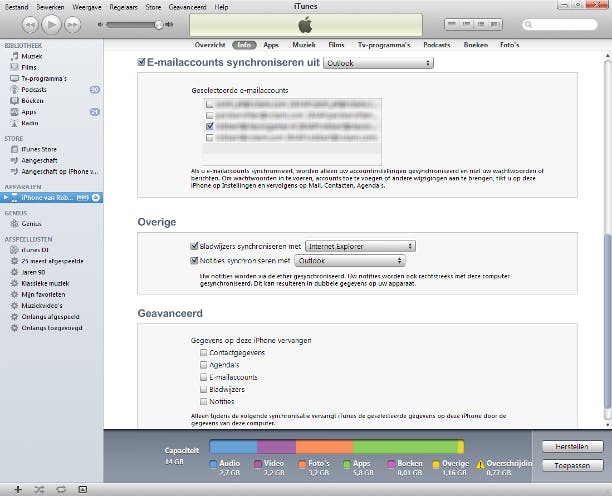
Task: Switch to the Overzicht tab
Action: (x=210, y=45)
